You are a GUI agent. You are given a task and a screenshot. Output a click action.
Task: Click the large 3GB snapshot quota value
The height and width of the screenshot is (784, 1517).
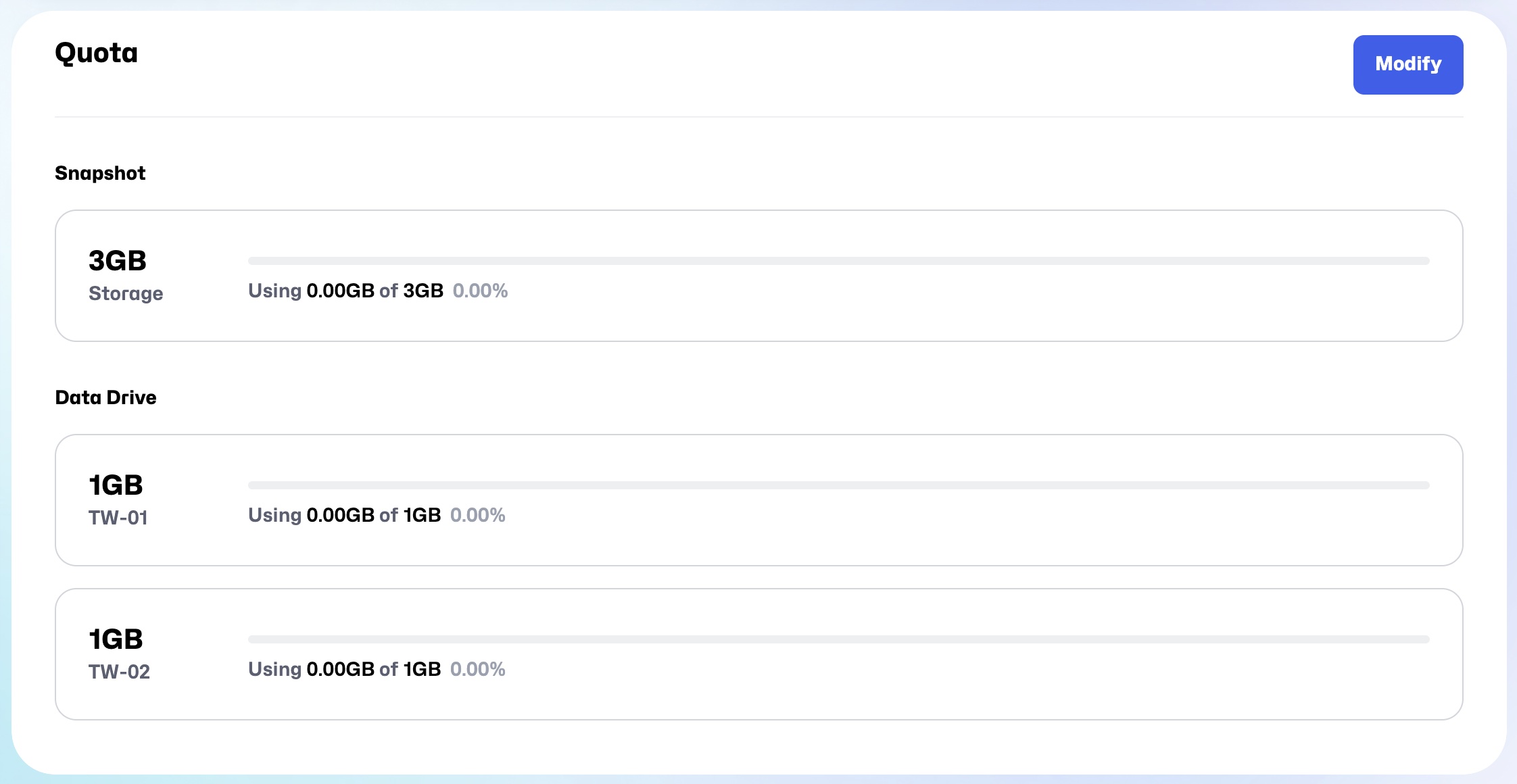coord(118,261)
